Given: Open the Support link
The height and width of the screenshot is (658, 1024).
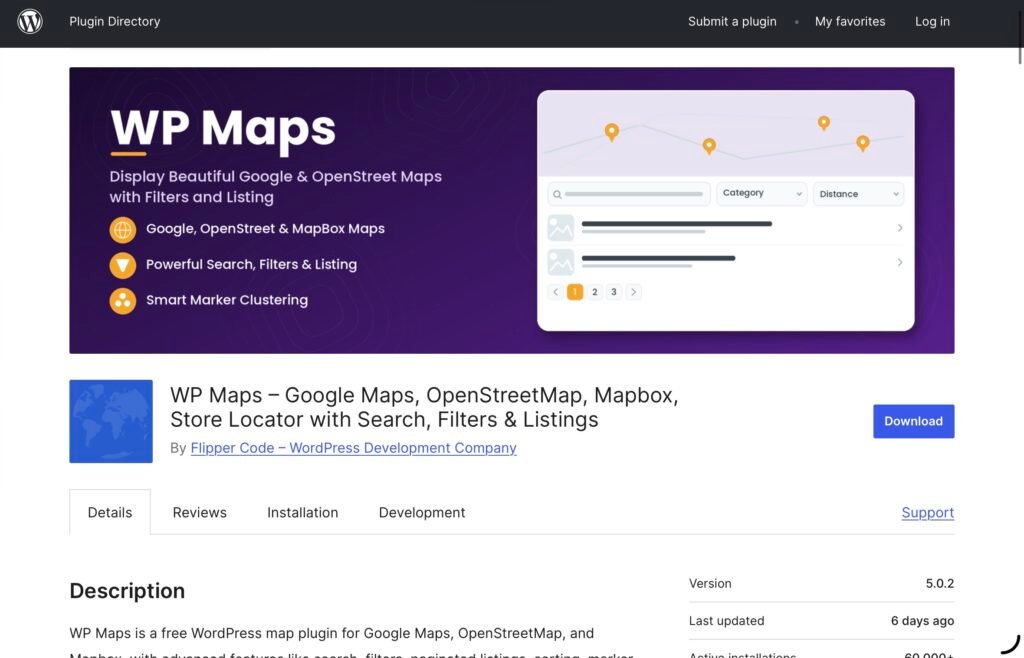Looking at the screenshot, I should tap(927, 512).
